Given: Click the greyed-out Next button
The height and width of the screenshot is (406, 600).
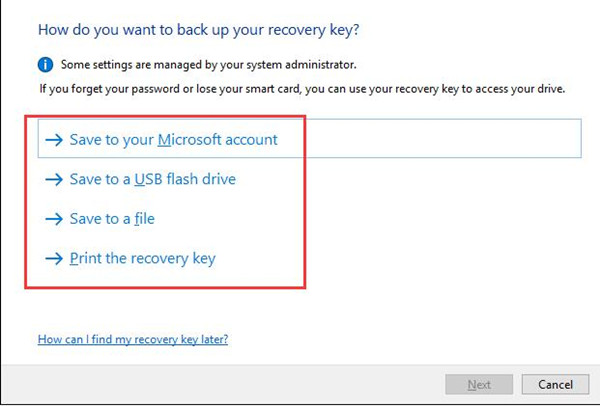Looking at the screenshot, I should (479, 384).
